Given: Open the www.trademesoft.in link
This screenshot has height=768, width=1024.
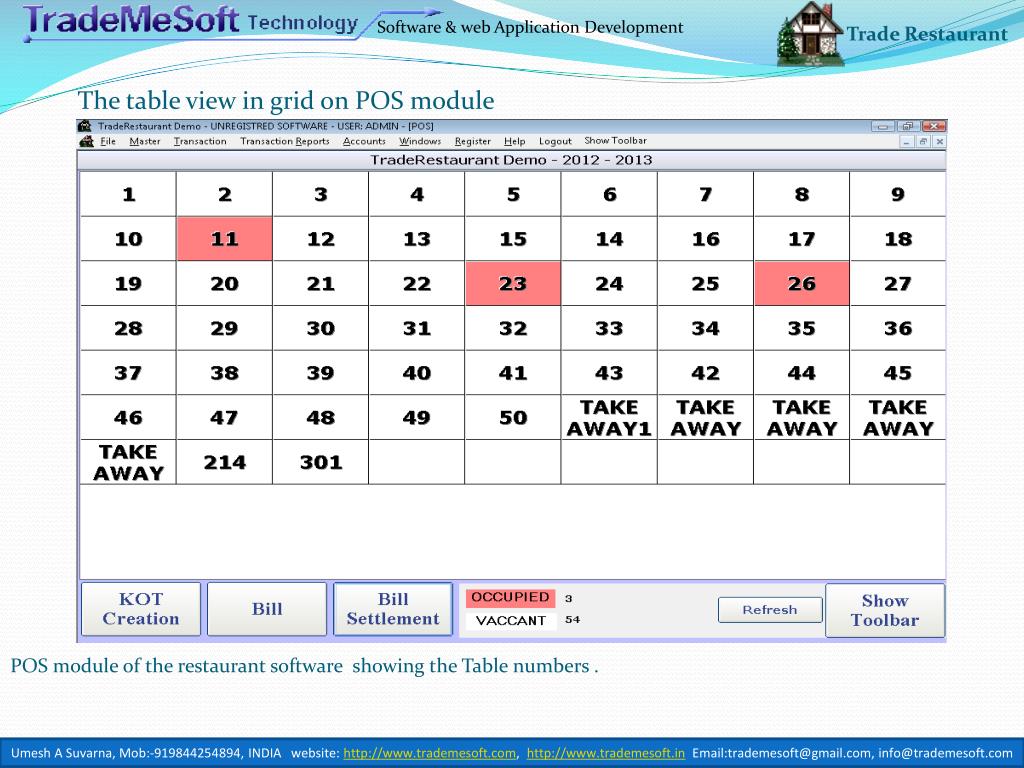Looking at the screenshot, I should 605,753.
